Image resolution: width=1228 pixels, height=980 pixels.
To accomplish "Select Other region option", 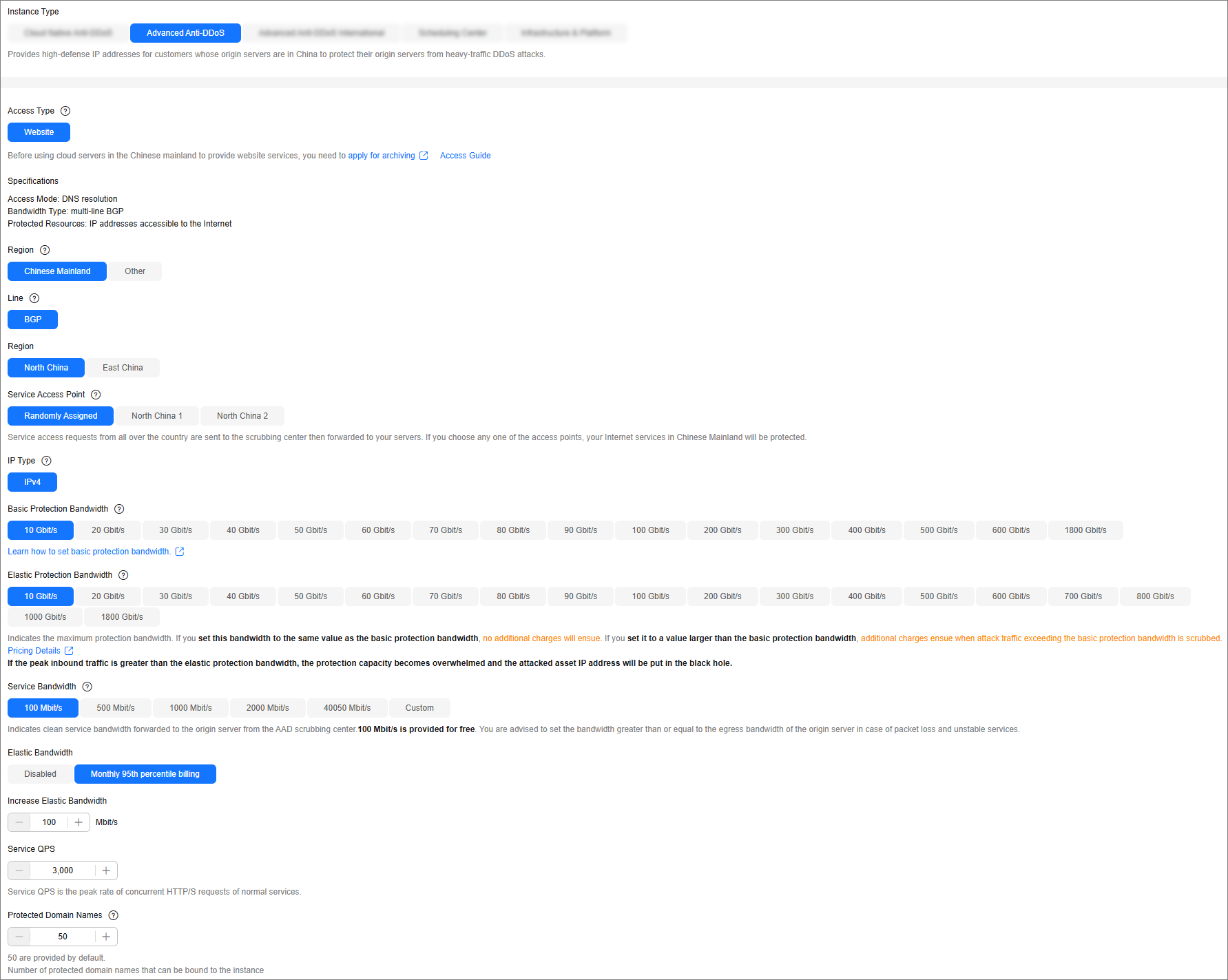I will click(135, 271).
